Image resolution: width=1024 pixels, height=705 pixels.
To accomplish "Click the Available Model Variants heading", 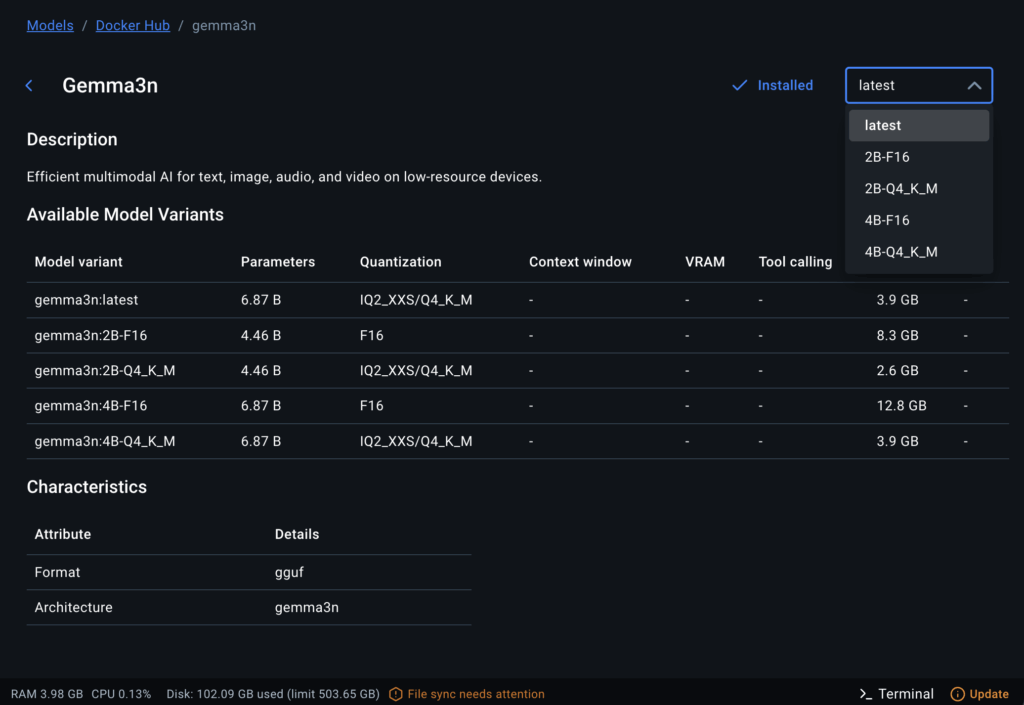I will 125,214.
